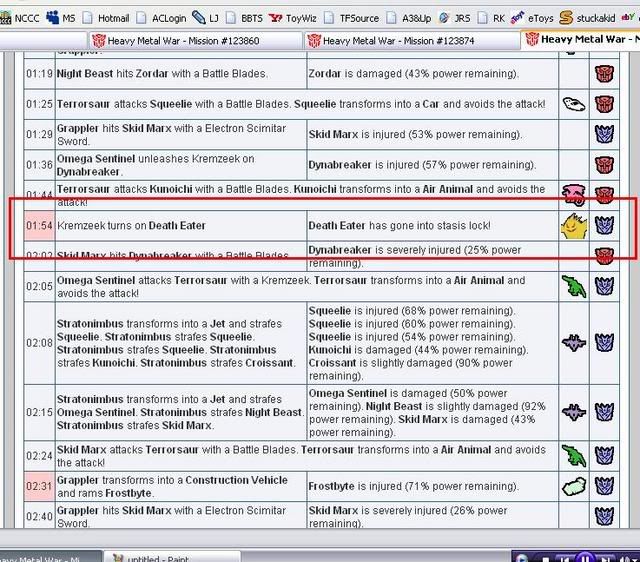This screenshot has height=562, width=640.
Task: Click the 02:15 time cell
Action: pyautogui.click(x=39, y=412)
